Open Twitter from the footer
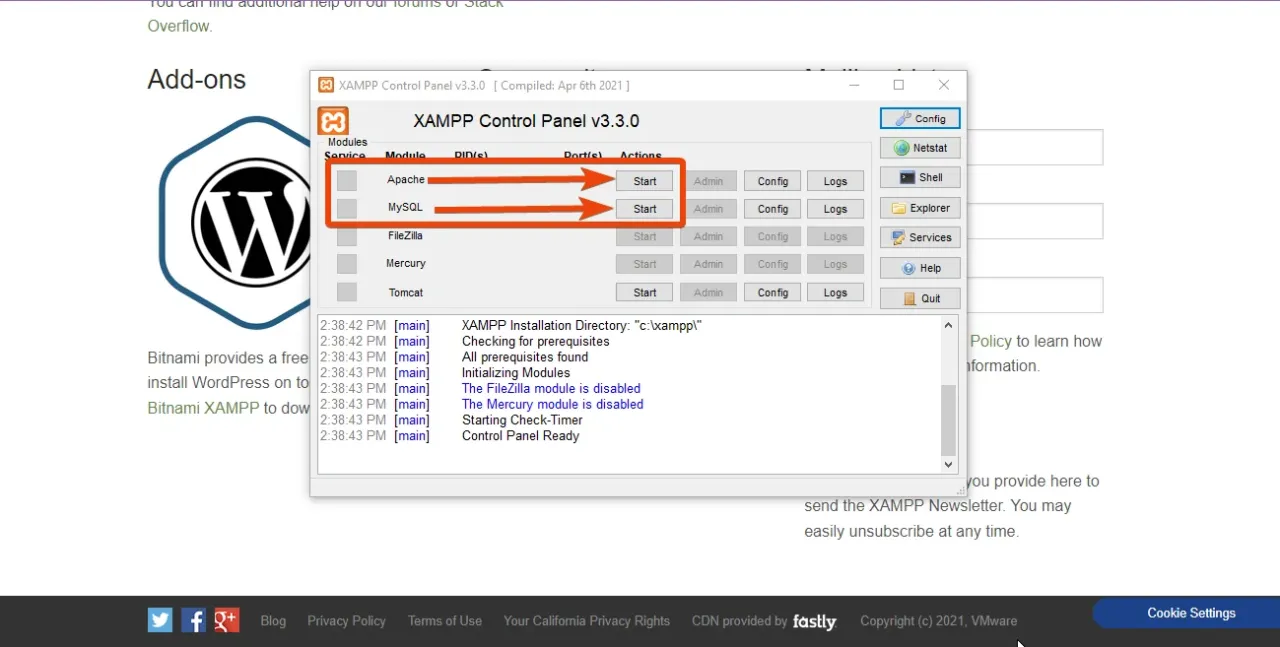 coord(159,620)
